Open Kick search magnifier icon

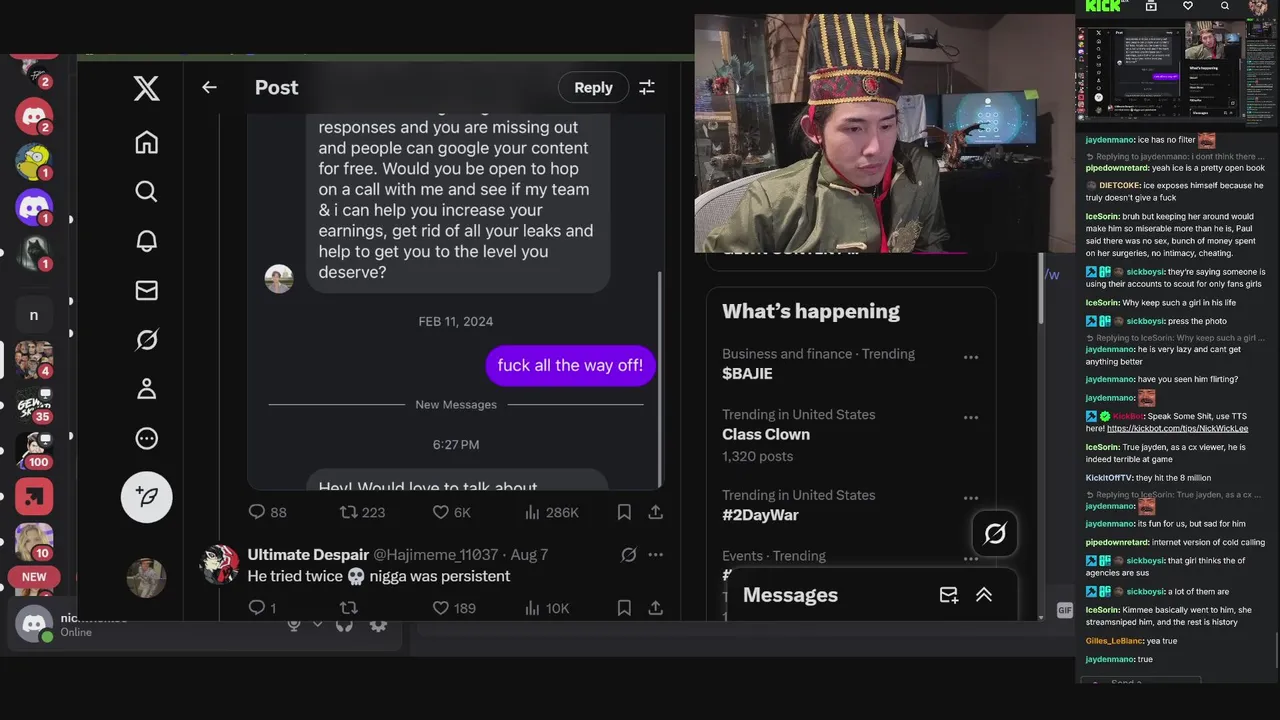(x=1225, y=6)
